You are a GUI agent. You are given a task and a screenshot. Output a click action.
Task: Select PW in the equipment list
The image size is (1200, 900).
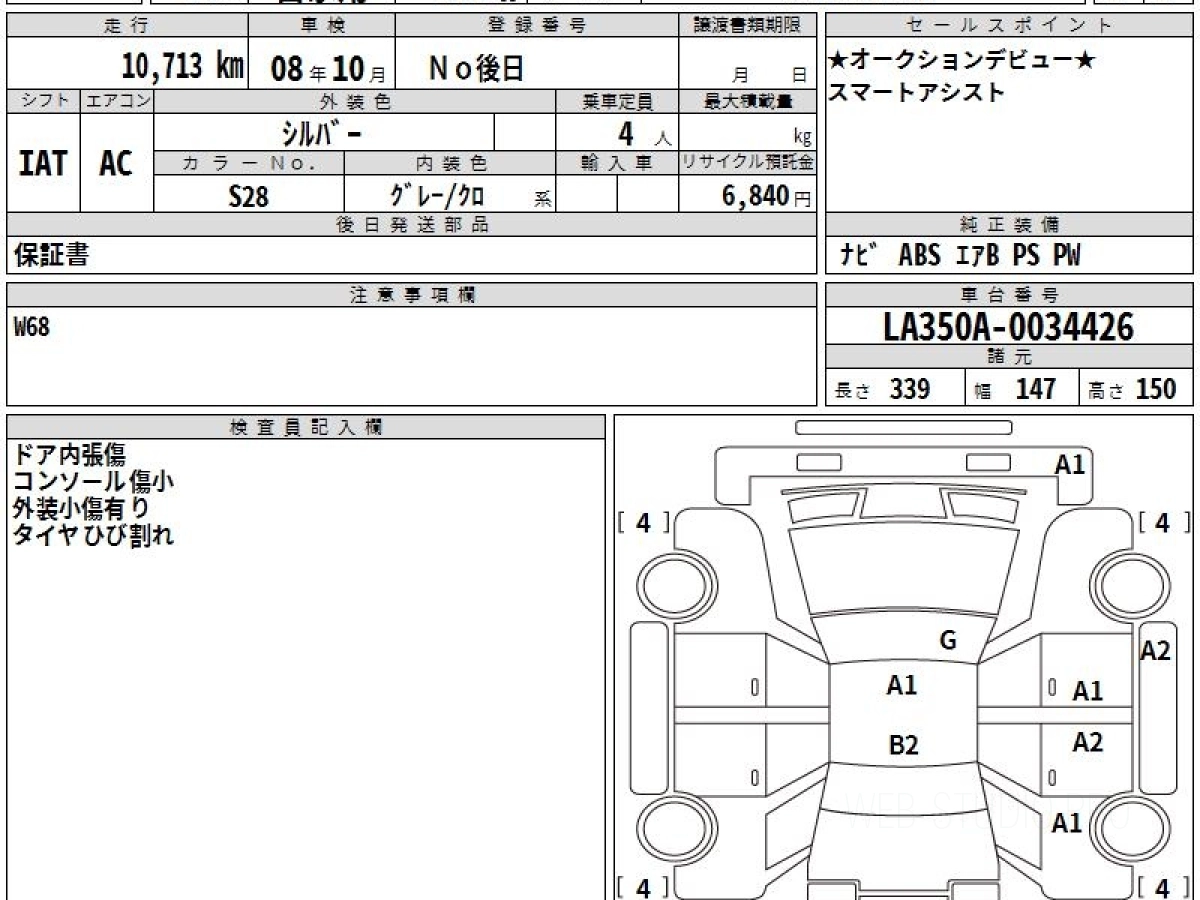pyautogui.click(x=1067, y=255)
